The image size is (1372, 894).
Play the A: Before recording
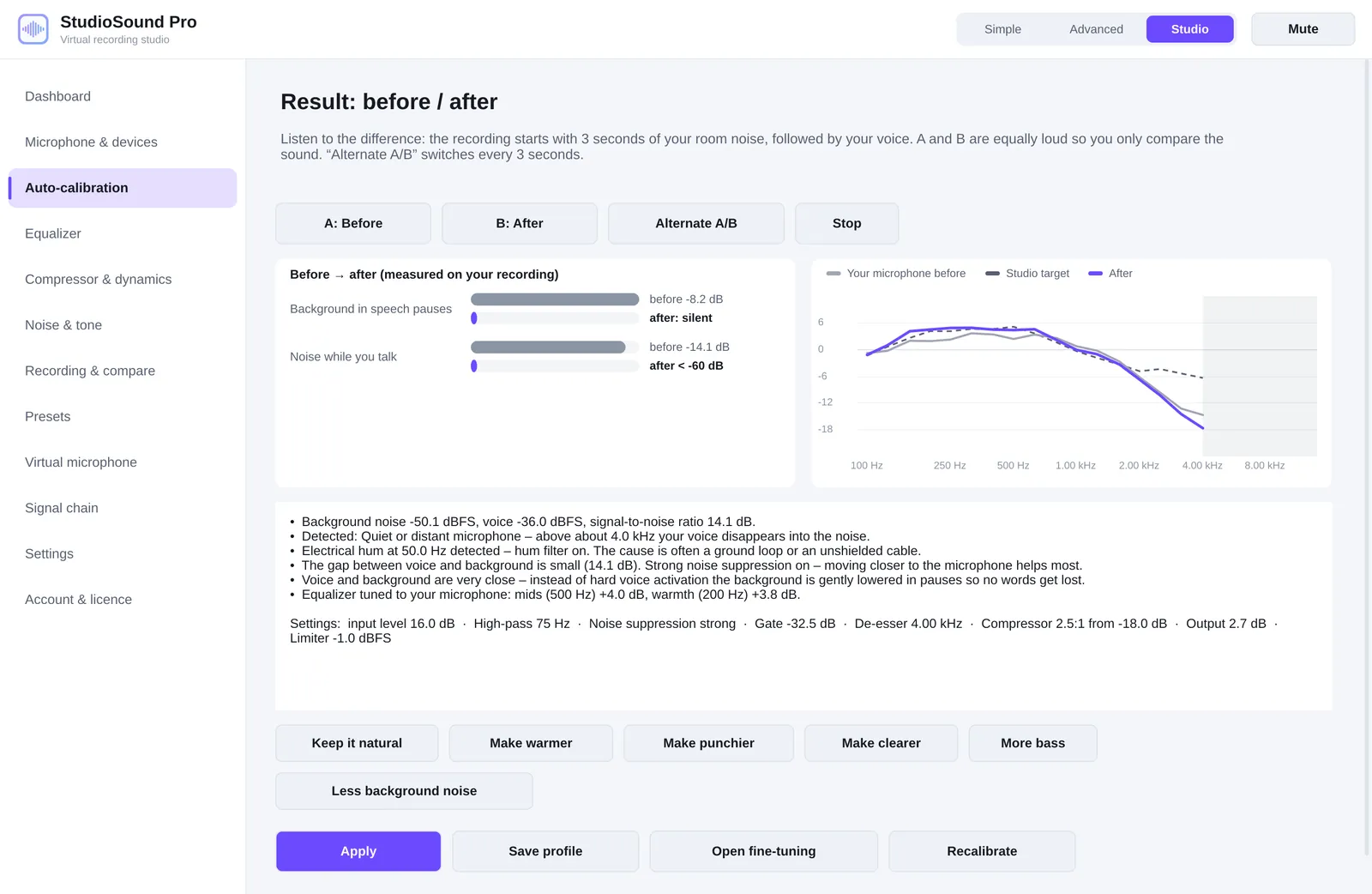click(353, 223)
